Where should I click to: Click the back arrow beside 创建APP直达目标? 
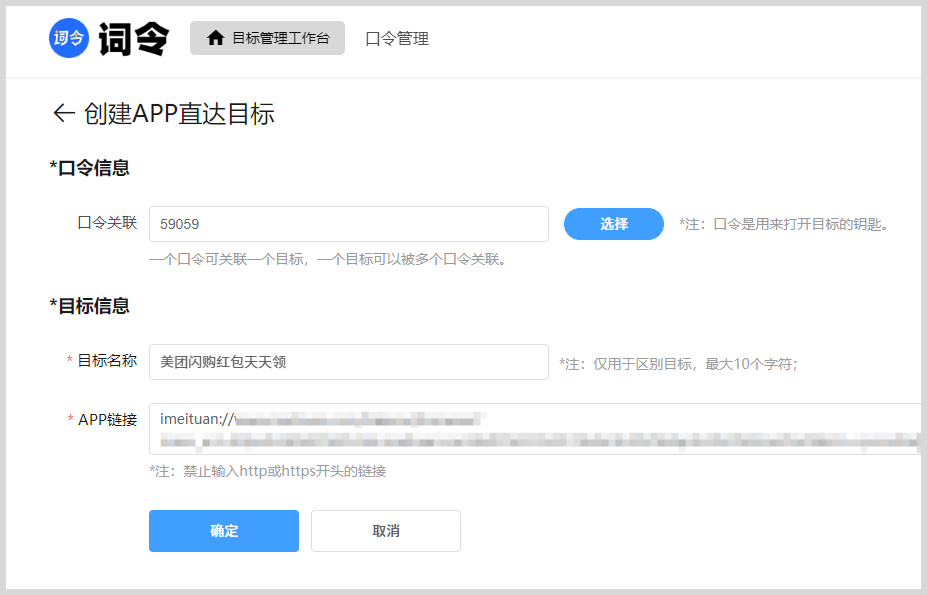tap(62, 114)
